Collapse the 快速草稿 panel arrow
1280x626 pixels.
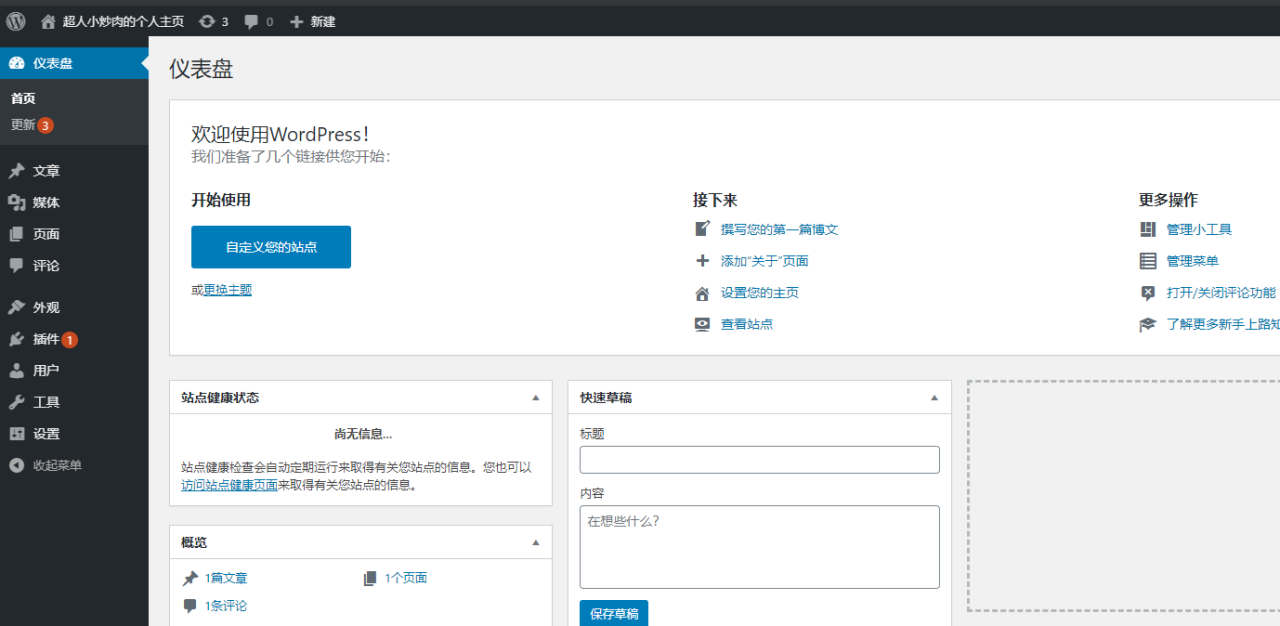[x=934, y=398]
